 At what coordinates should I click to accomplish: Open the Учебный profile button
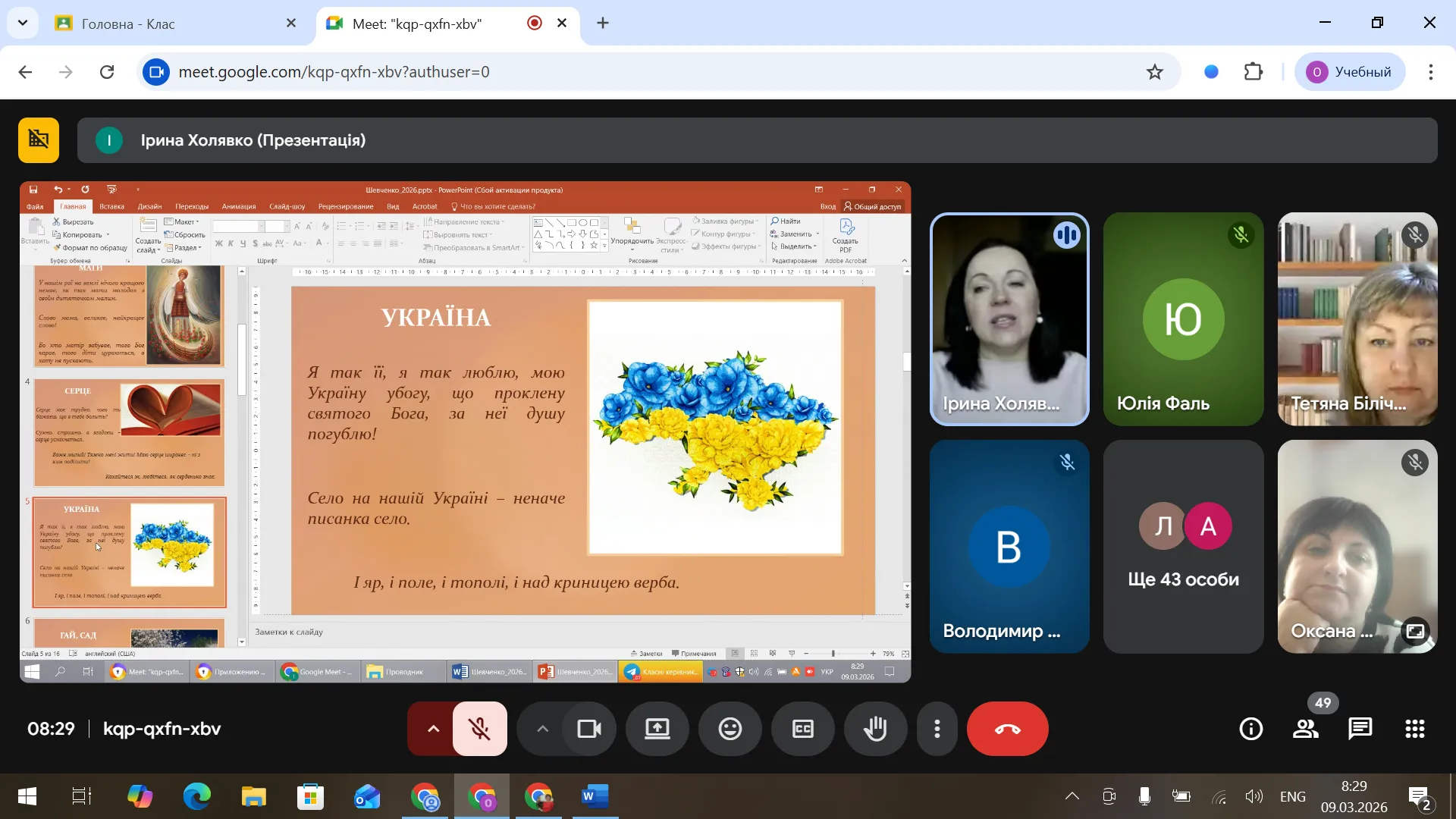point(1349,72)
